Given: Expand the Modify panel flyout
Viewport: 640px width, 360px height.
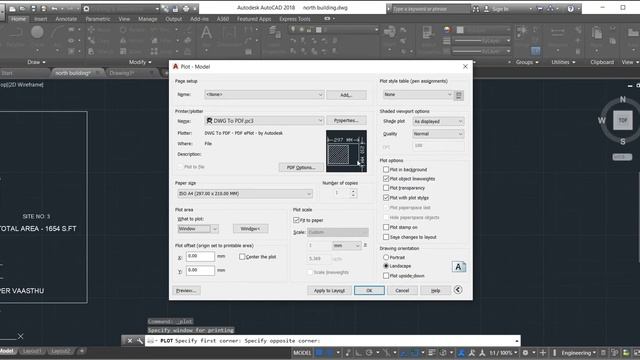Looking at the screenshot, I should 140,62.
